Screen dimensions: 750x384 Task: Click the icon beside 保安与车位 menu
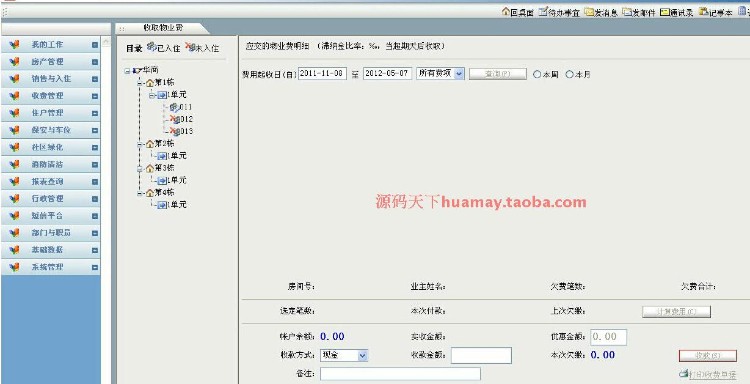[14, 130]
